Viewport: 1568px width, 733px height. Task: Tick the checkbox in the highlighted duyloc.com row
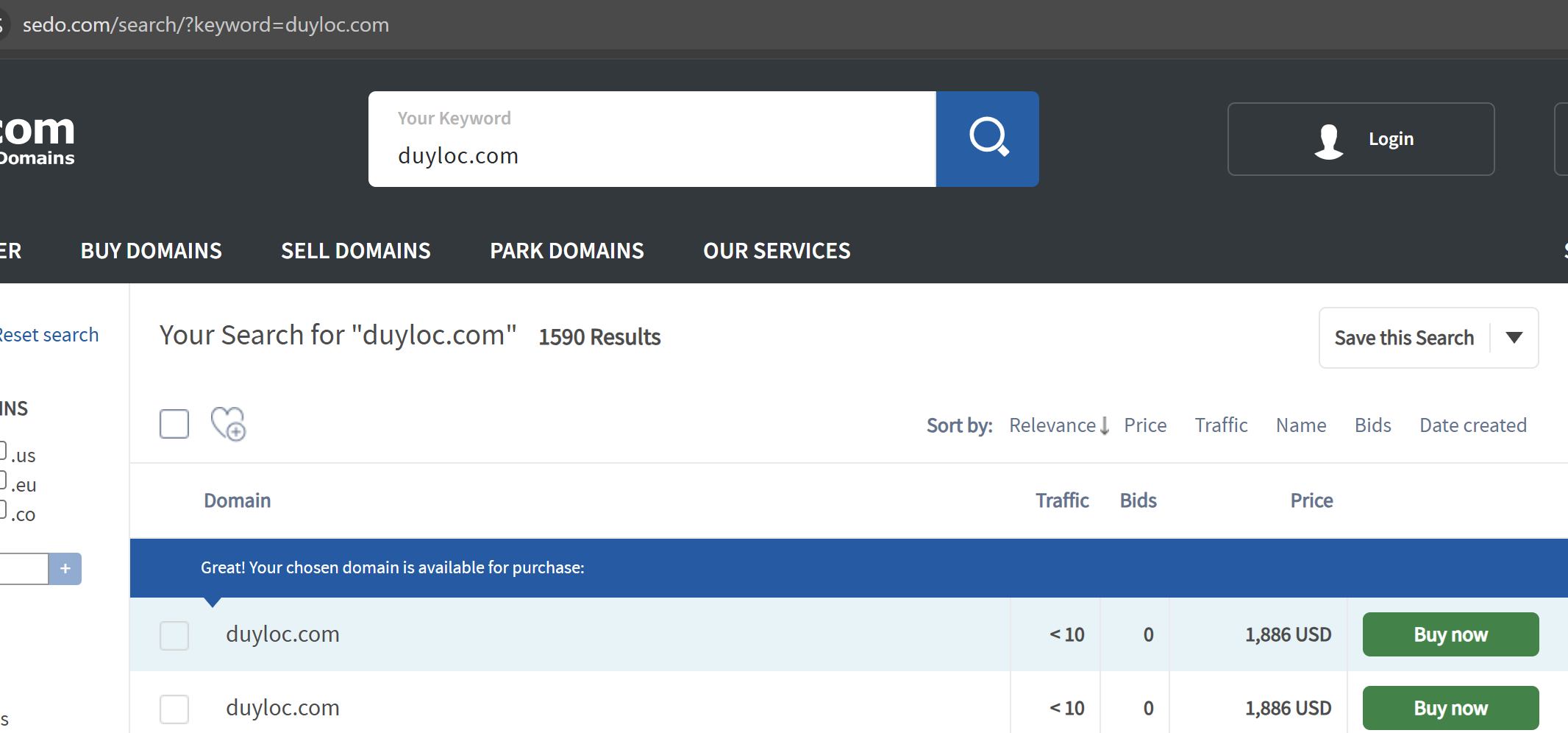click(x=174, y=635)
